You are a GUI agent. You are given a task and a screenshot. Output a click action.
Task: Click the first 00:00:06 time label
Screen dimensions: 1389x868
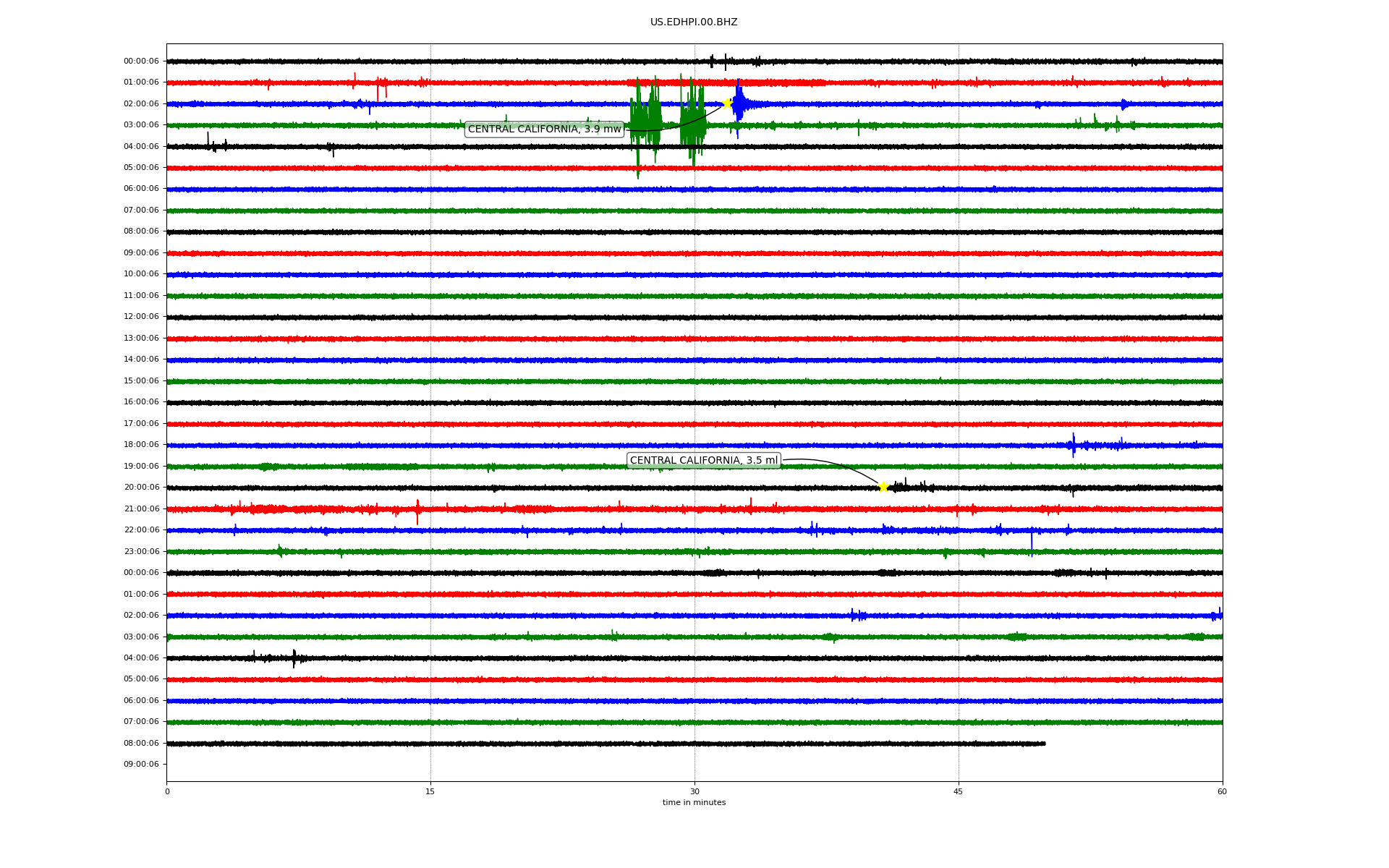pyautogui.click(x=141, y=61)
